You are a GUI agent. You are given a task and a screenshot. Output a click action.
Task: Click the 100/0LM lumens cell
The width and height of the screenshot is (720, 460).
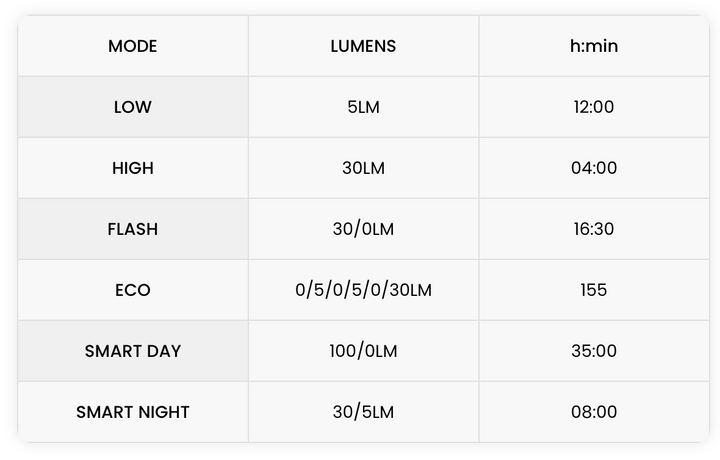click(x=363, y=351)
